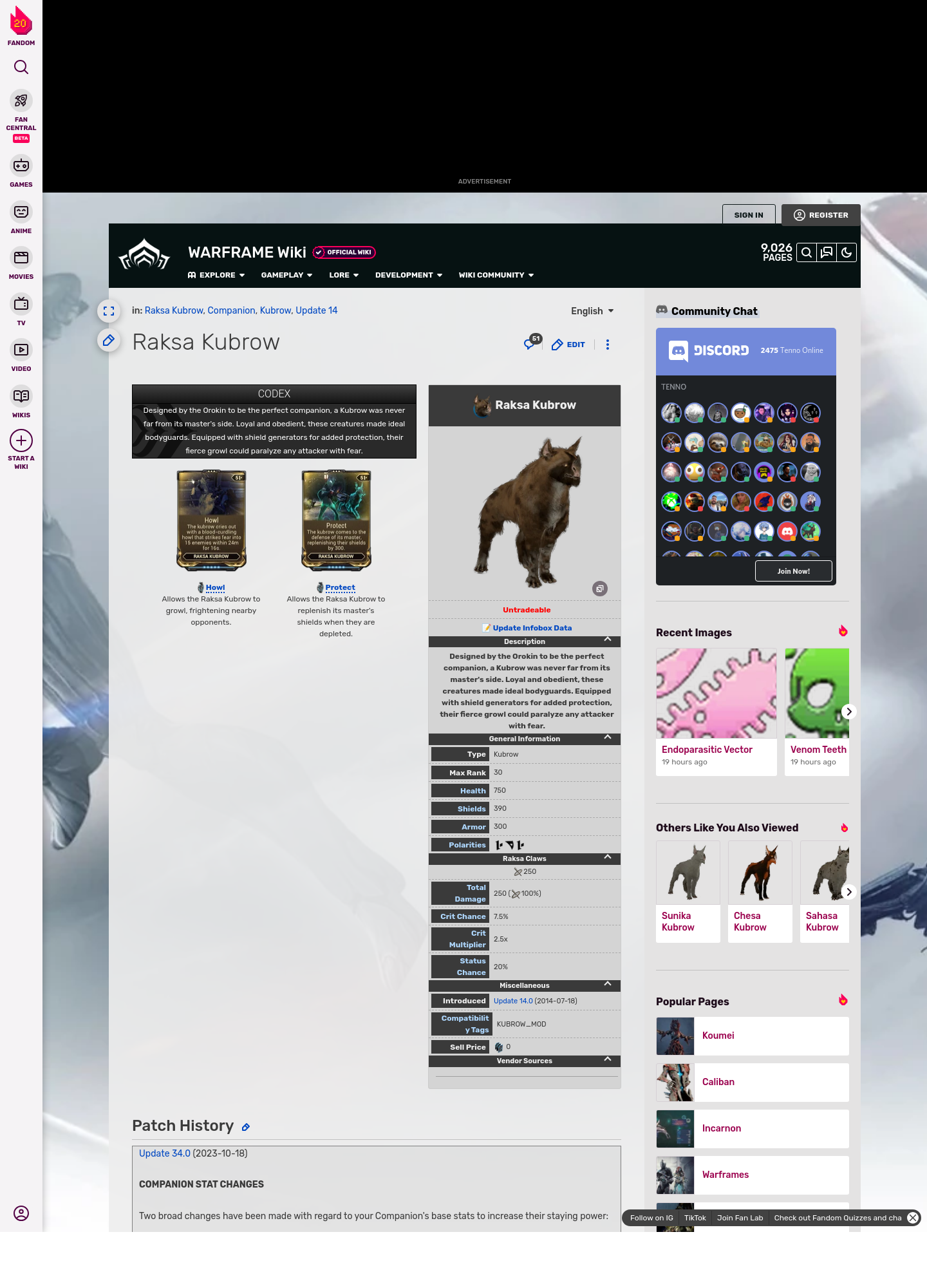Open the Update 34.0 patch link

click(165, 1153)
